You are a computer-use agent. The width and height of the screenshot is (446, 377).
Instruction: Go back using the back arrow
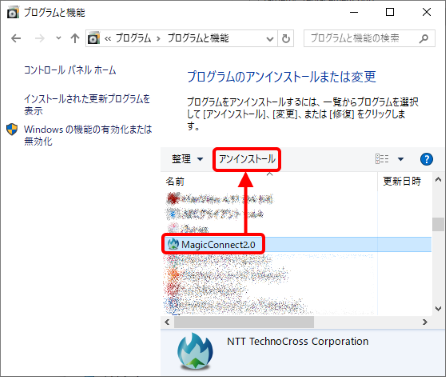[x=16, y=38]
